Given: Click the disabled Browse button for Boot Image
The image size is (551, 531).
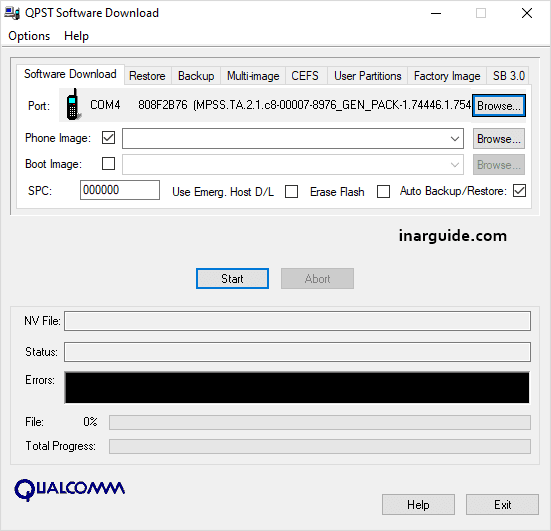Looking at the screenshot, I should [499, 164].
